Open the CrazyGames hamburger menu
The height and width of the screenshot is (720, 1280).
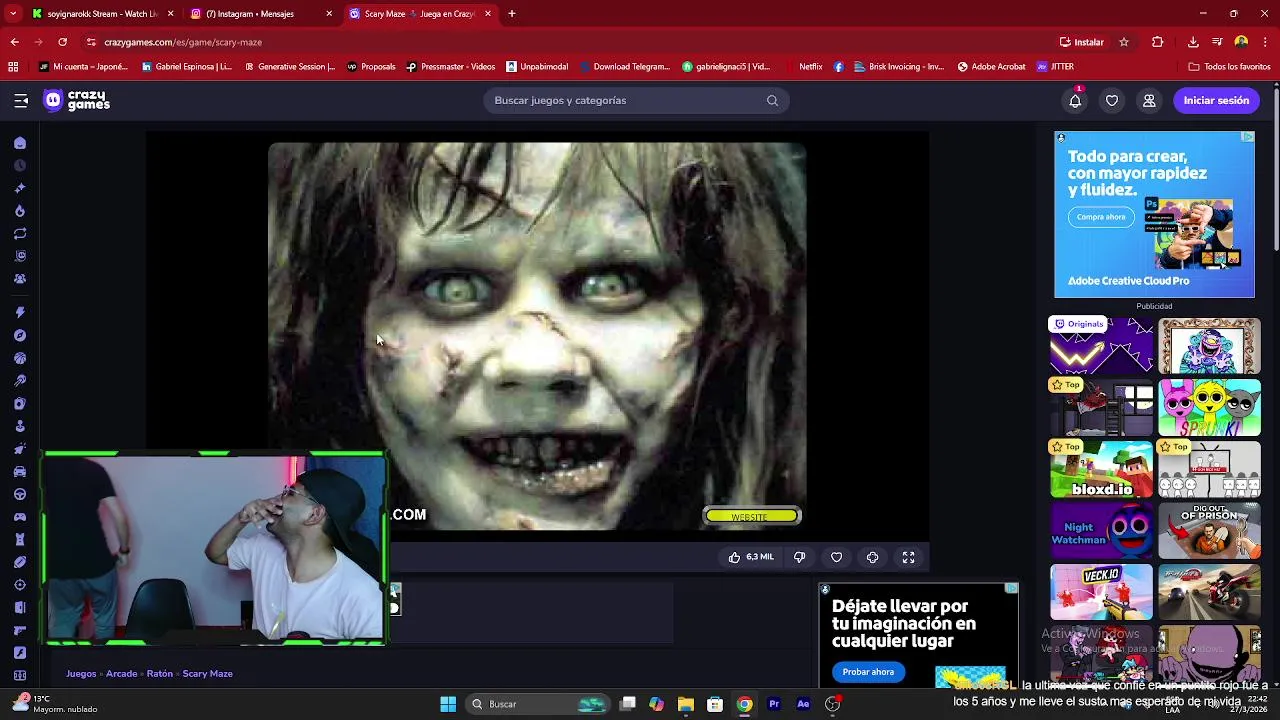tap(21, 100)
